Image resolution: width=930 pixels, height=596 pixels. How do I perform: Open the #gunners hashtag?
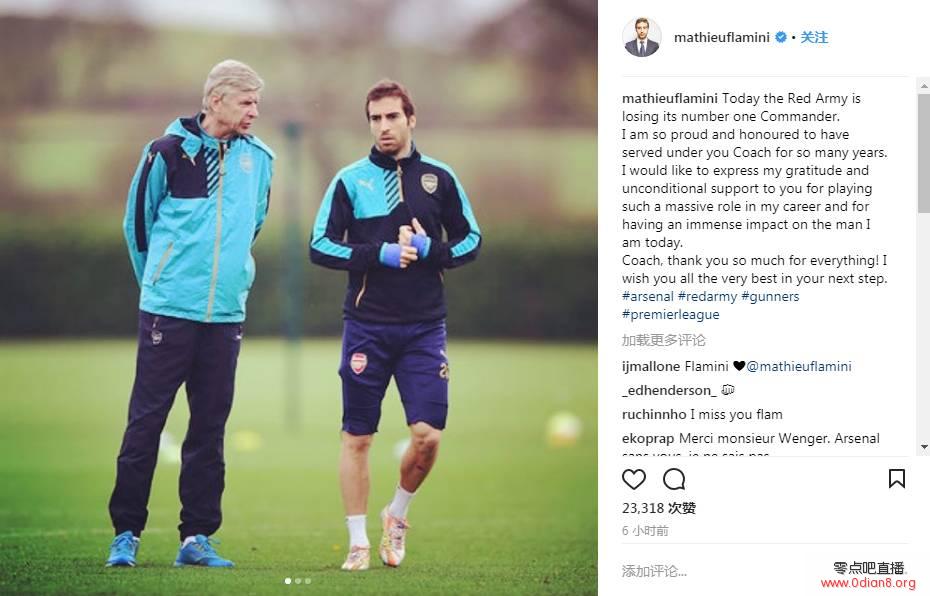(x=770, y=297)
